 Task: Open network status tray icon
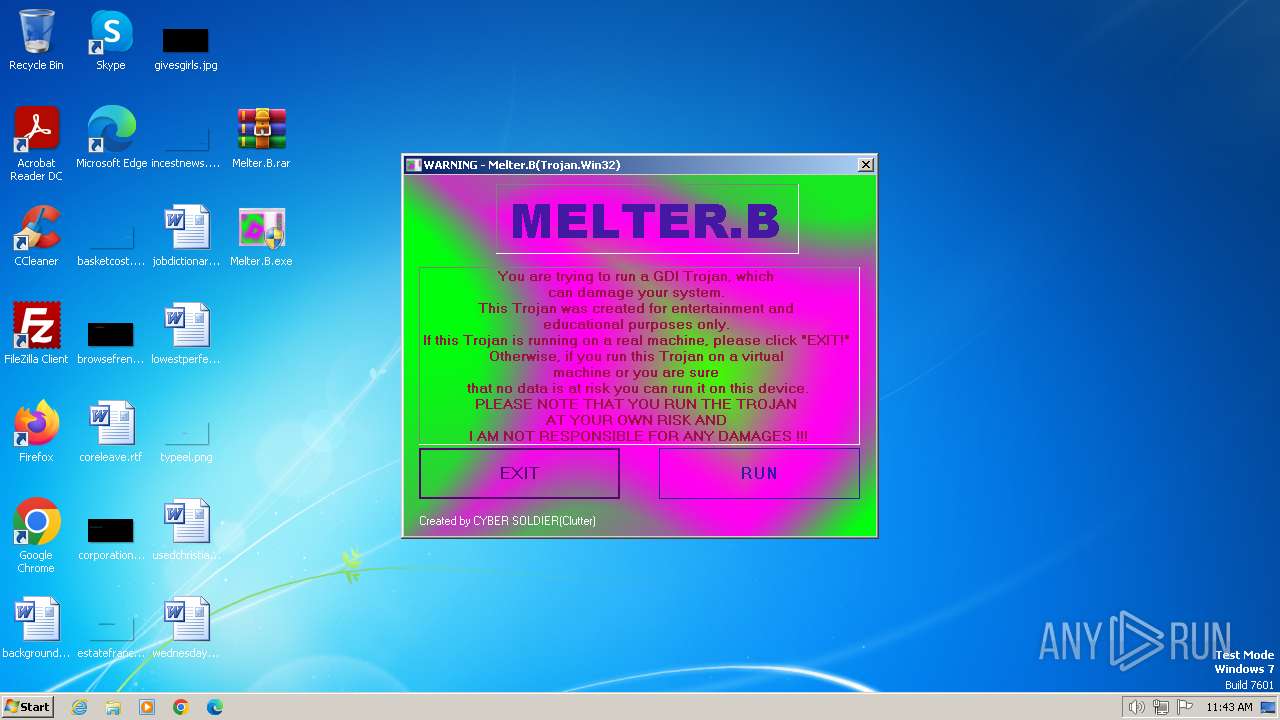[x=1160, y=707]
